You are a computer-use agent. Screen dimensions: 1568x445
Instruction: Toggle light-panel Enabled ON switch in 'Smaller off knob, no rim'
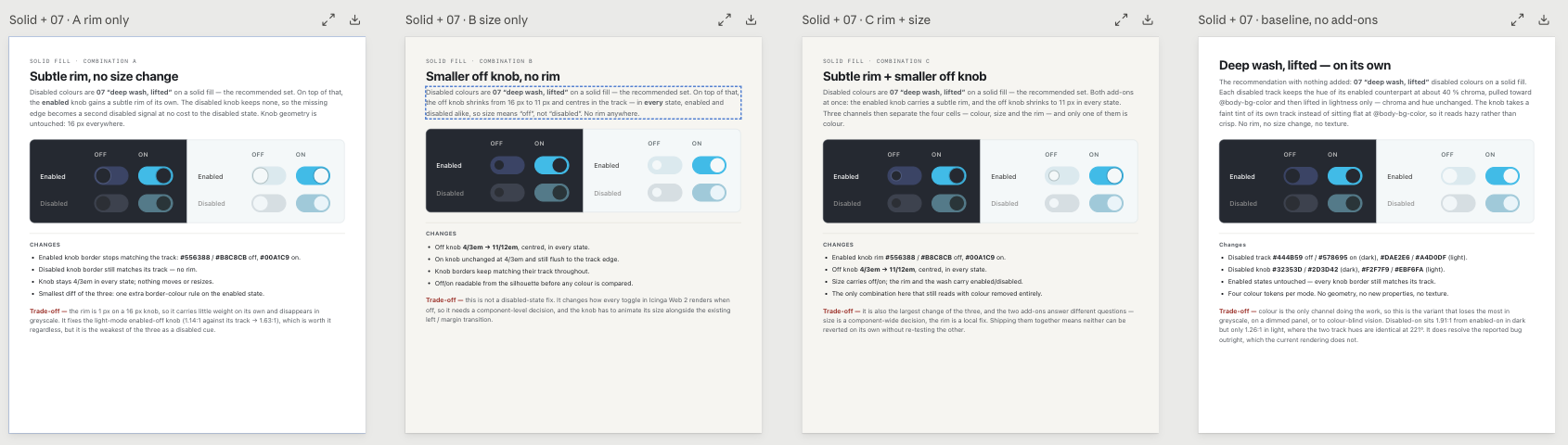tap(709, 165)
